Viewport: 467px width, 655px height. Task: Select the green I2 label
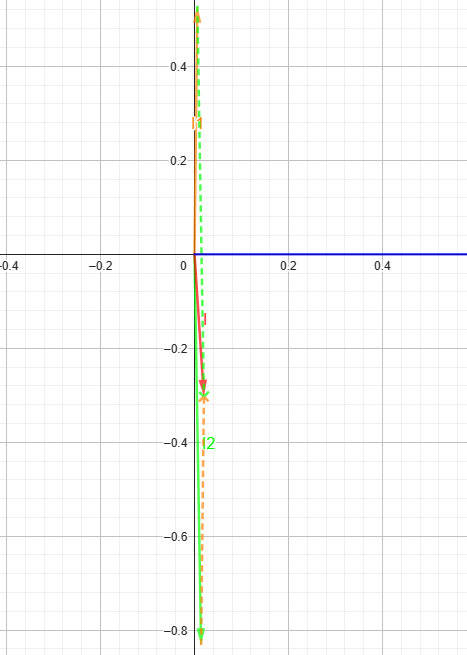[208, 443]
